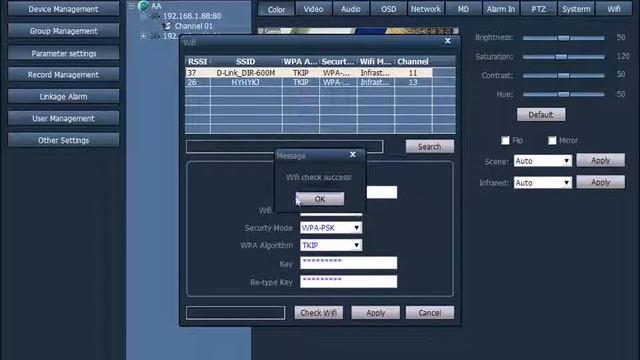Collapse the 192.168.1.88:80 device node
640x360 pixels.
pos(143,16)
